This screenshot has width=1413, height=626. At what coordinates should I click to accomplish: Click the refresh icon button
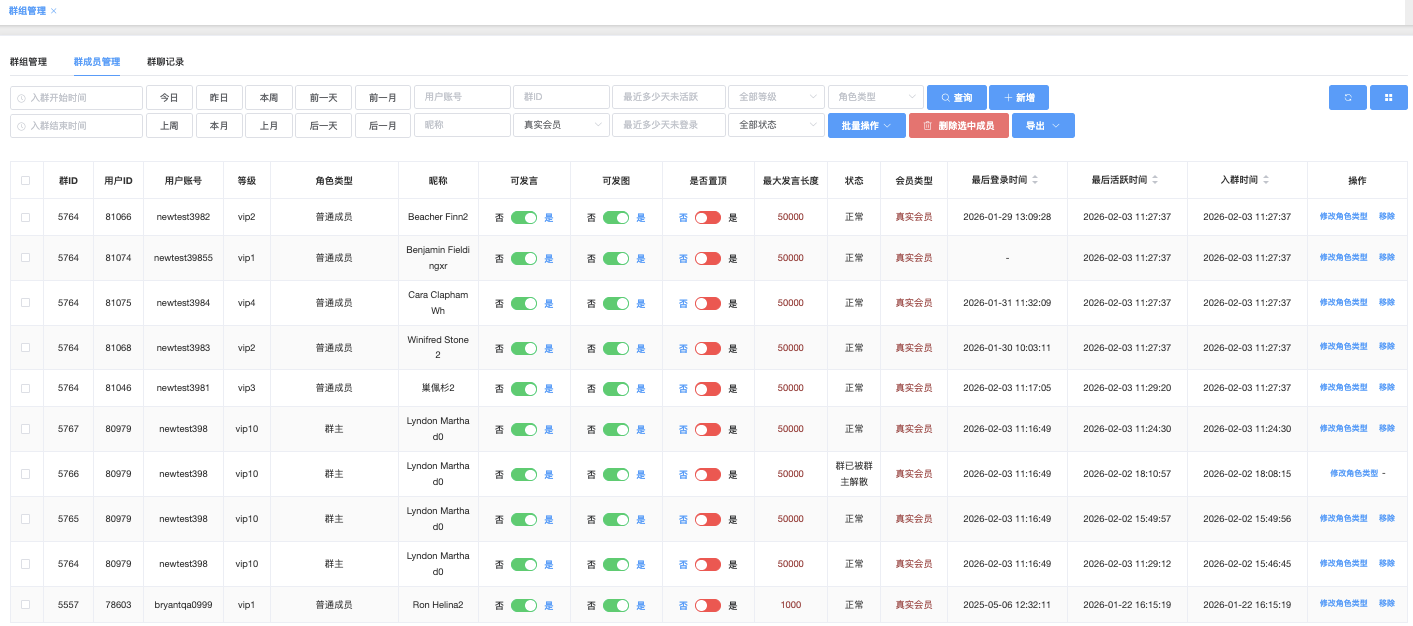tap(1348, 97)
